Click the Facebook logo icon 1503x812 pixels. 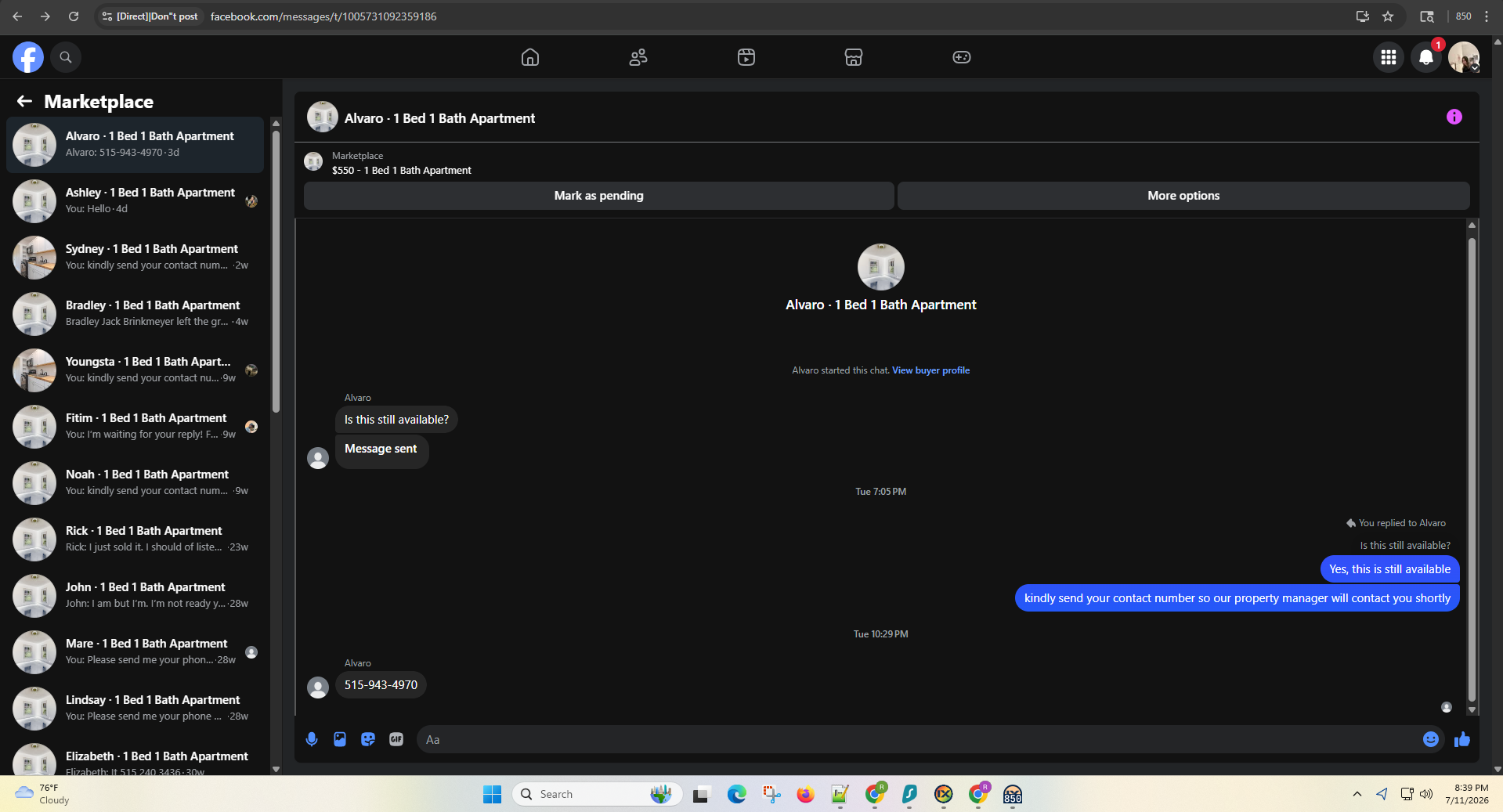[28, 57]
